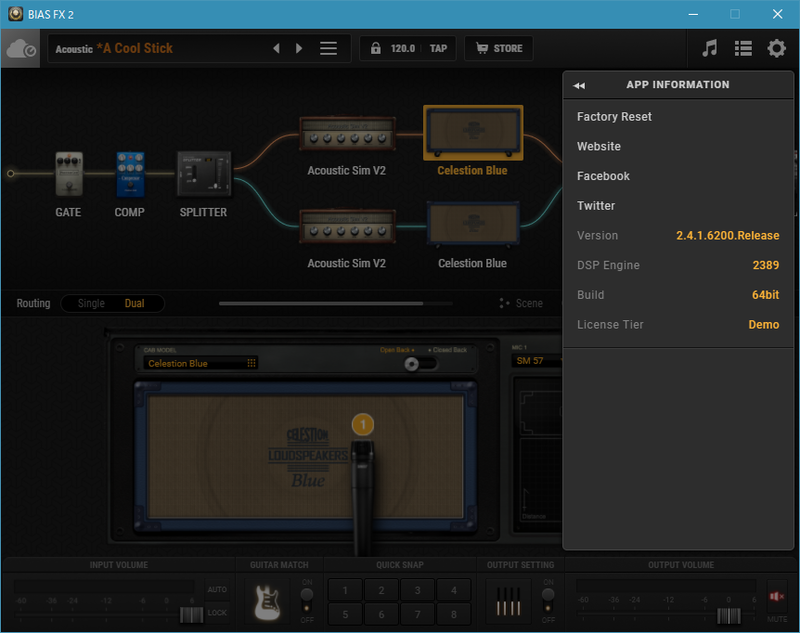
Task: Select Dual routing mode
Action: (x=135, y=303)
